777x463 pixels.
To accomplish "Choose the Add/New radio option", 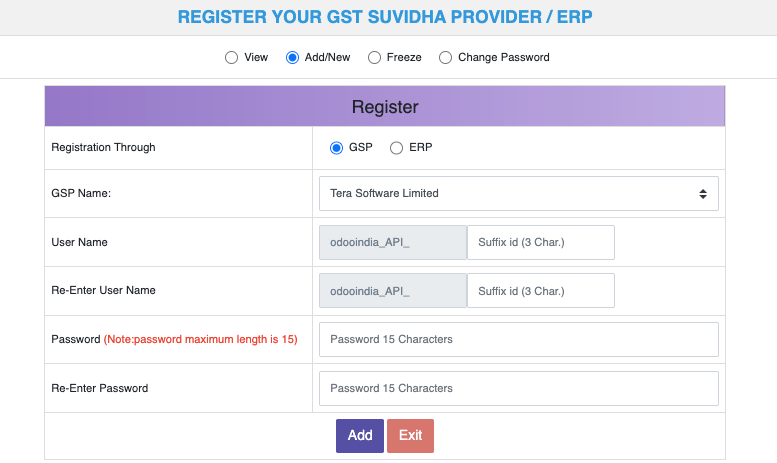I will [x=293, y=58].
